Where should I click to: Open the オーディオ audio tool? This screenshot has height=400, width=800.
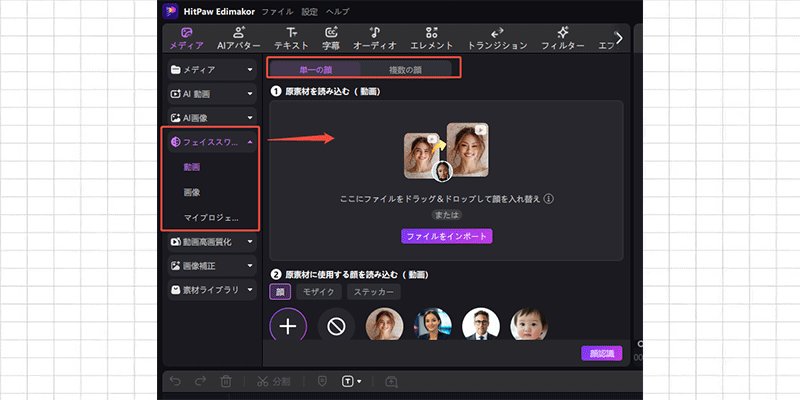pyautogui.click(x=374, y=39)
